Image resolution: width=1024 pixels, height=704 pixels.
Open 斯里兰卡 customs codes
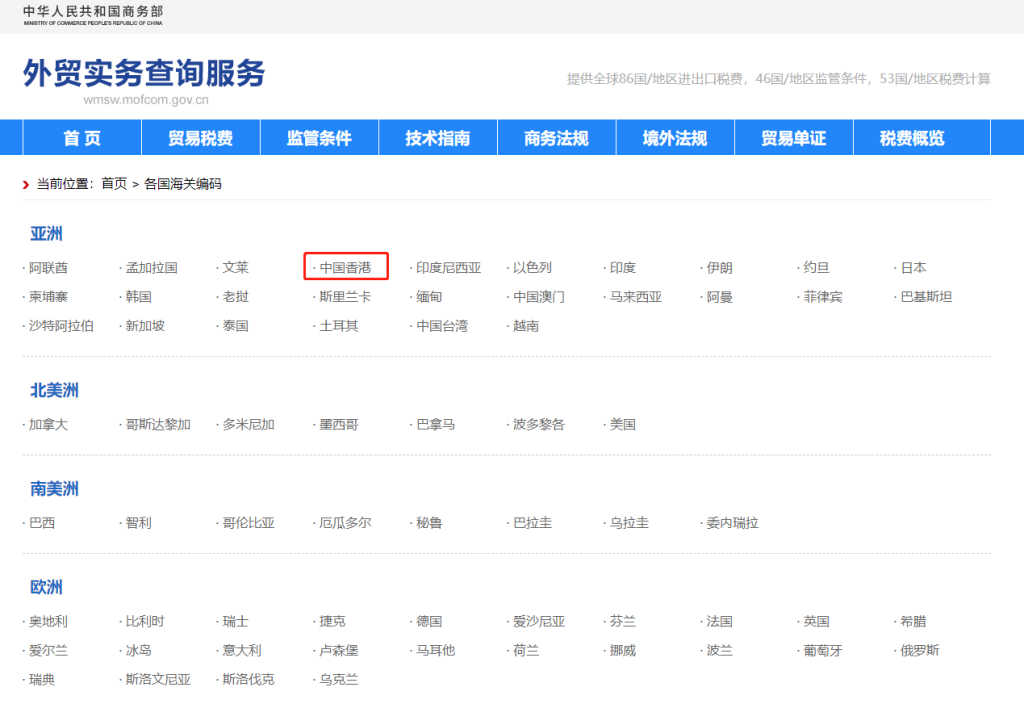click(345, 296)
